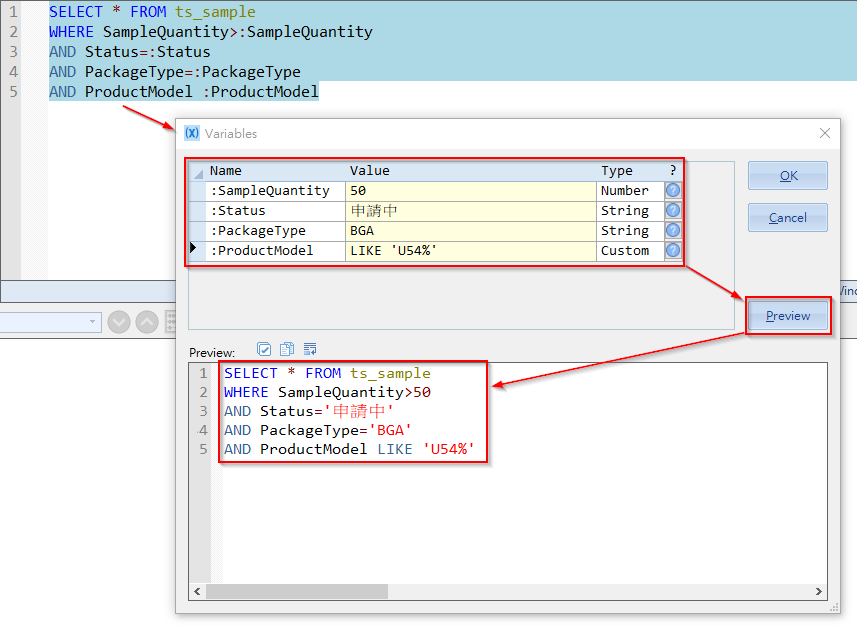Click help icon for :ProductModel row

click(673, 250)
